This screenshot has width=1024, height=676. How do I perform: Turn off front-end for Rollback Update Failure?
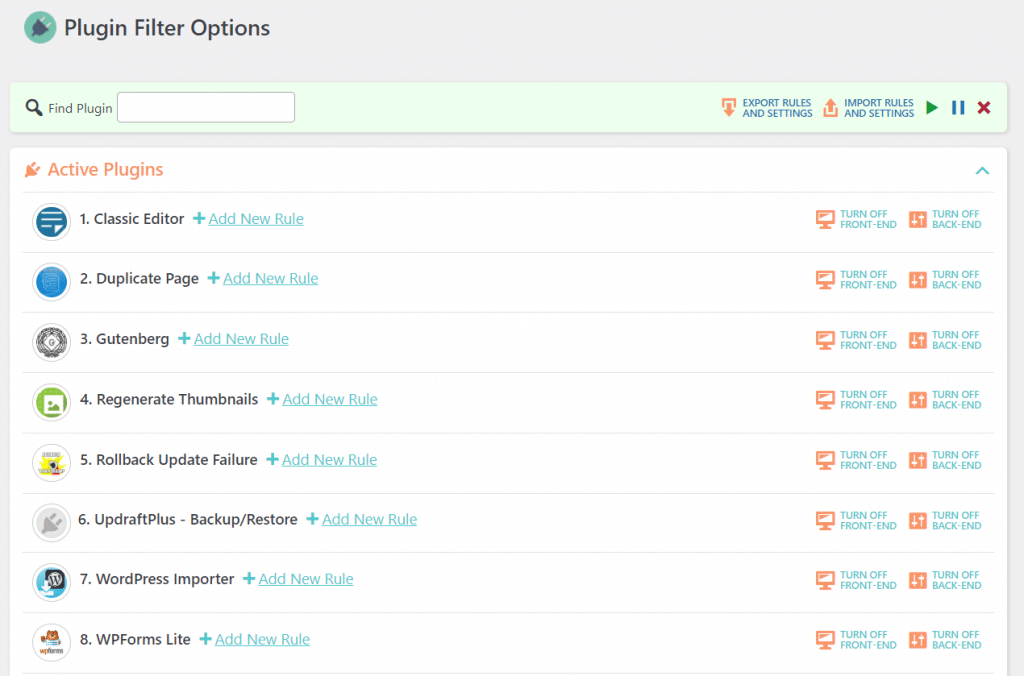tap(856, 460)
